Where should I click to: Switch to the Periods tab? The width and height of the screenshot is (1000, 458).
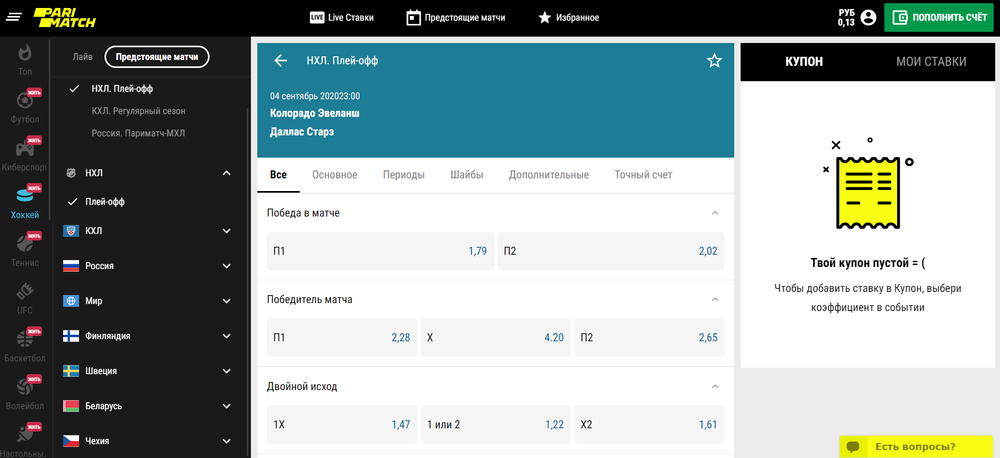point(403,175)
